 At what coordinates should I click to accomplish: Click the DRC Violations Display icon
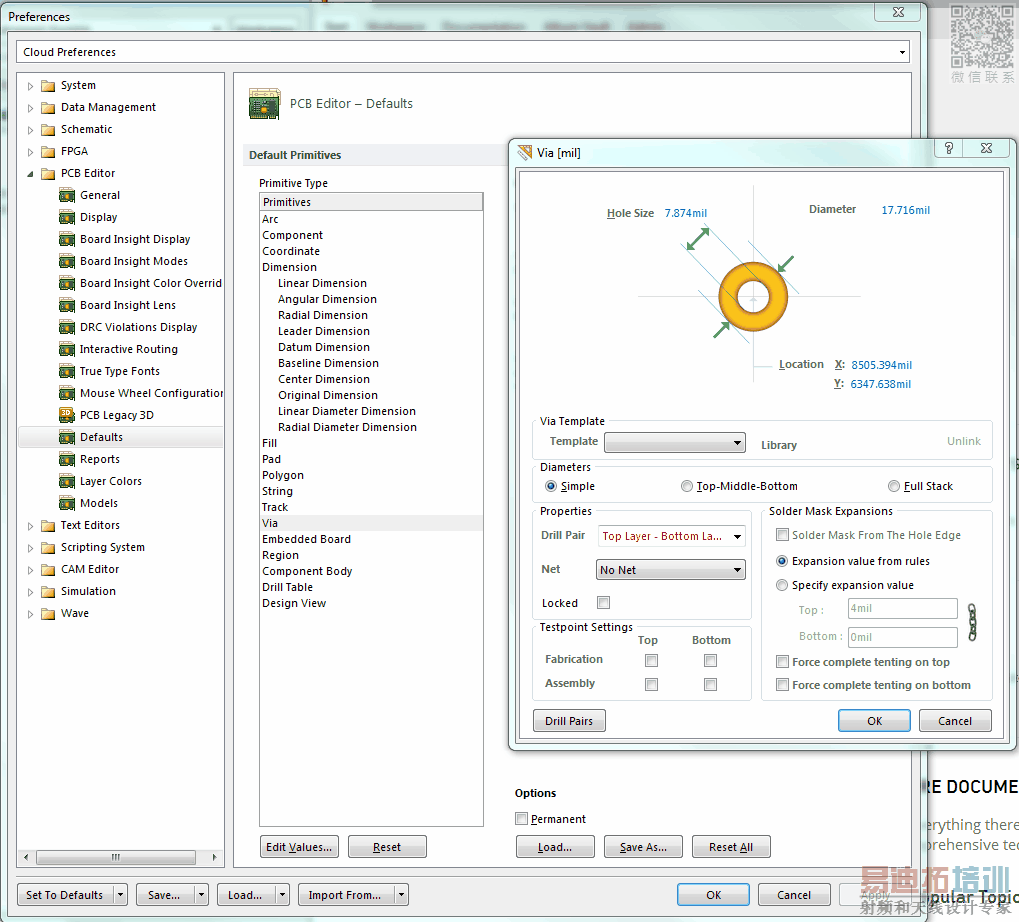tap(67, 327)
